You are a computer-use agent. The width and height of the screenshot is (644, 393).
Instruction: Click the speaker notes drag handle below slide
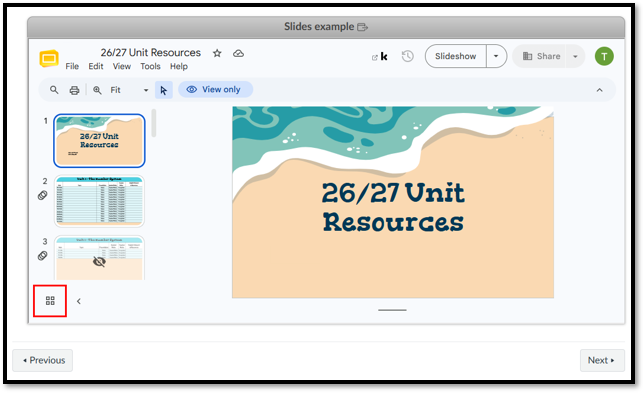[392, 310]
